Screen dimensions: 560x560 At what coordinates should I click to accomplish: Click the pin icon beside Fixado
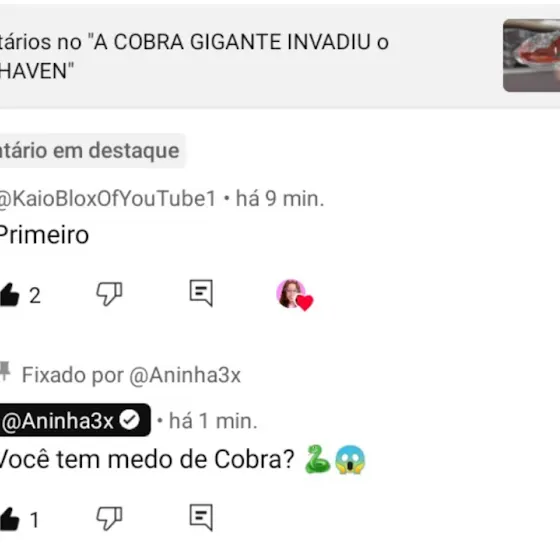[x=5, y=371]
